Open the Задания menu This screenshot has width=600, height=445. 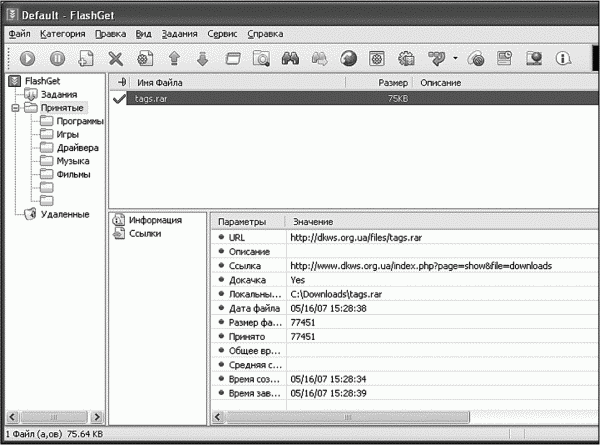[x=179, y=34]
